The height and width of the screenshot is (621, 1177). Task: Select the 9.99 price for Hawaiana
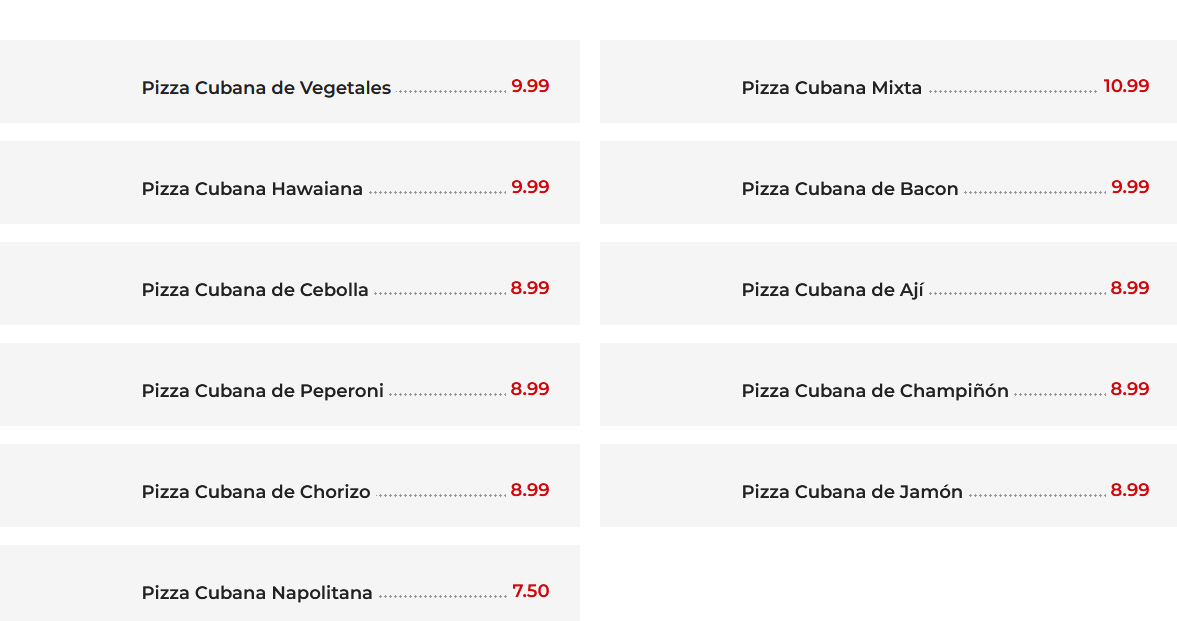[530, 187]
